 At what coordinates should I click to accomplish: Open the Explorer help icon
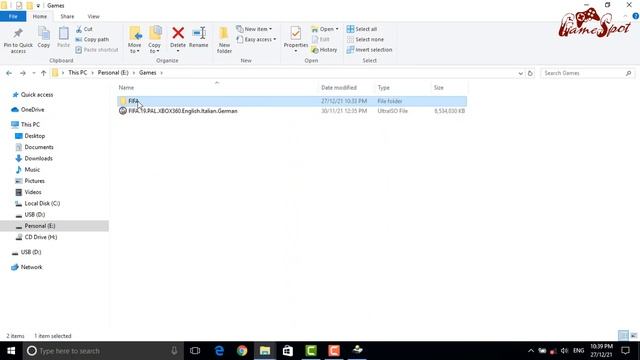click(636, 16)
